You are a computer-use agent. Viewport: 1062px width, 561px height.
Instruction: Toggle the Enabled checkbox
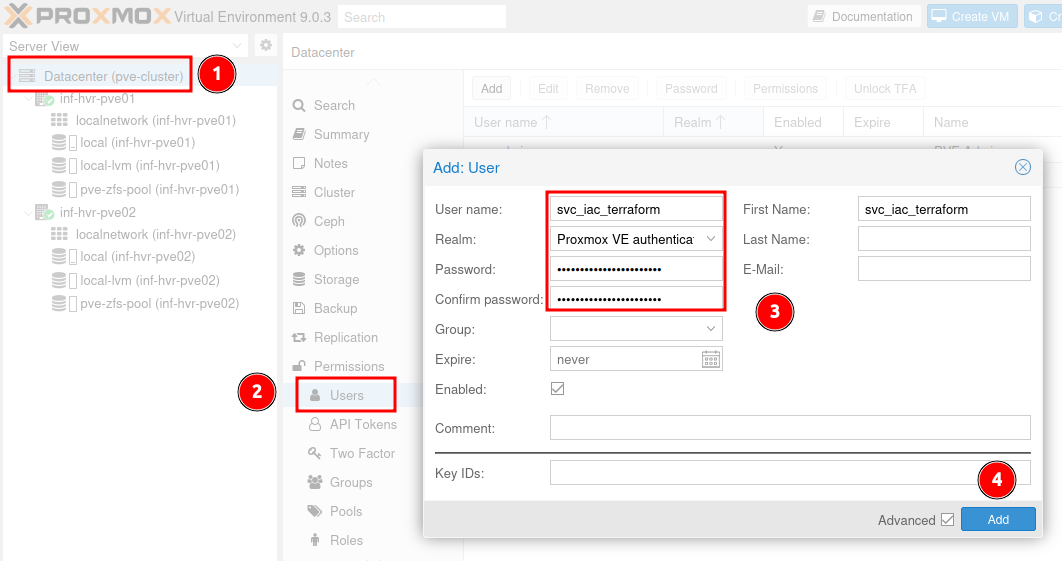click(557, 389)
